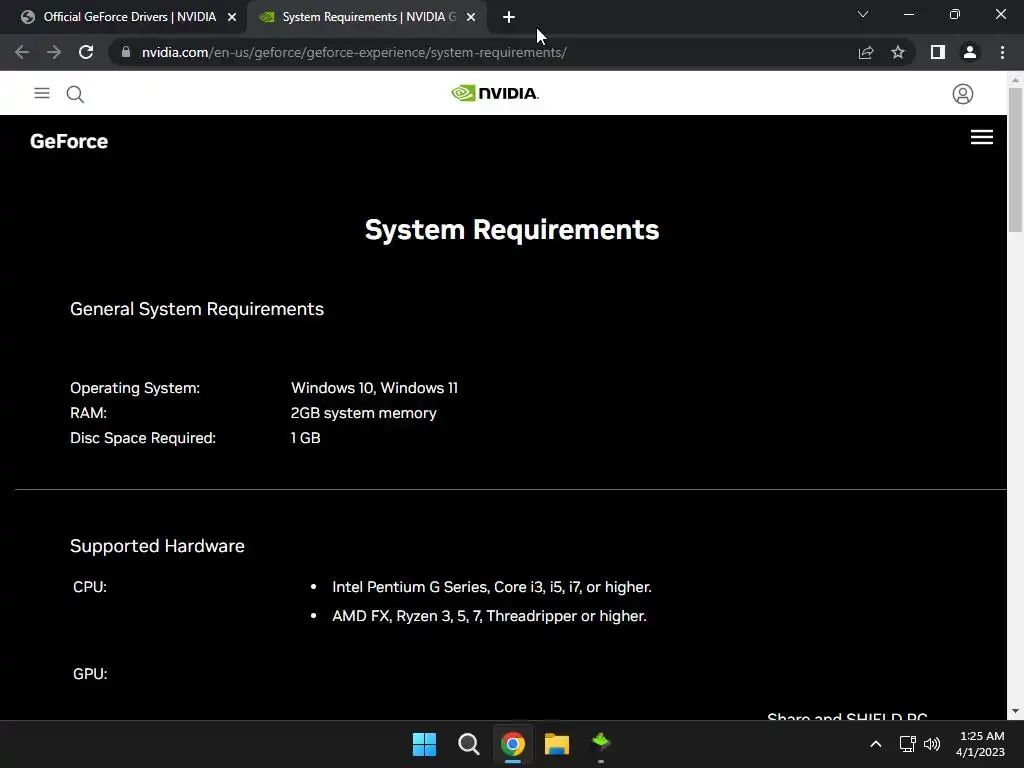Open File Explorer from taskbar
The image size is (1024, 768).
pos(557,744)
